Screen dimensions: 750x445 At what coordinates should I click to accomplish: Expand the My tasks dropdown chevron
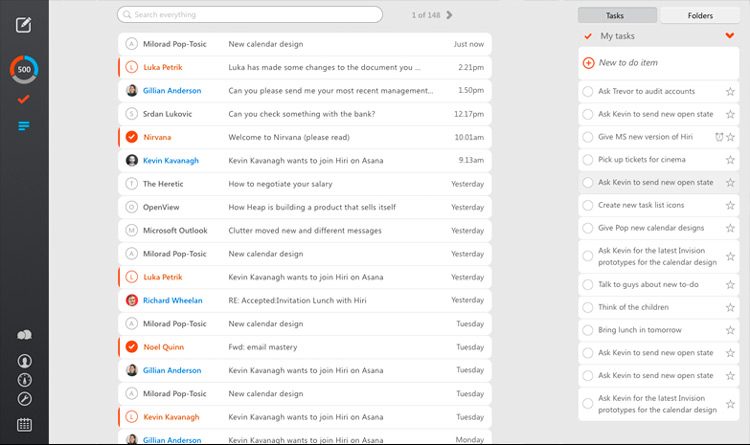tap(729, 35)
